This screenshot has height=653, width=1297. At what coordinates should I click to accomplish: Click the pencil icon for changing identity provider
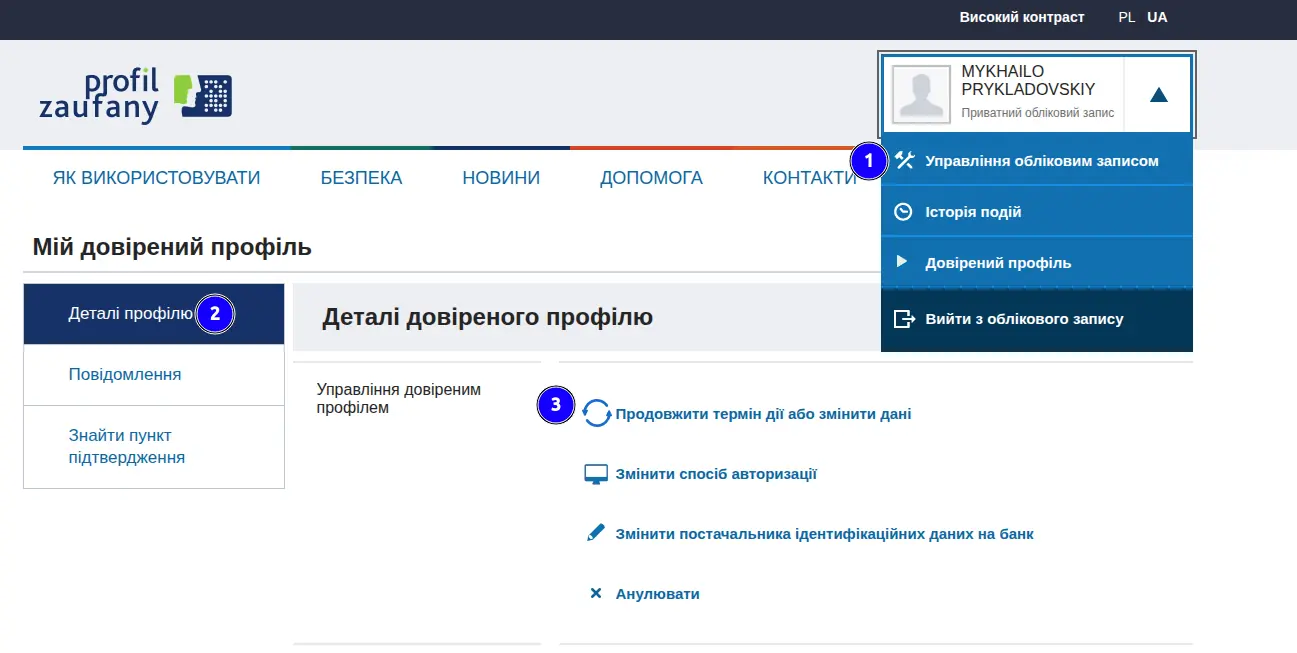[596, 533]
